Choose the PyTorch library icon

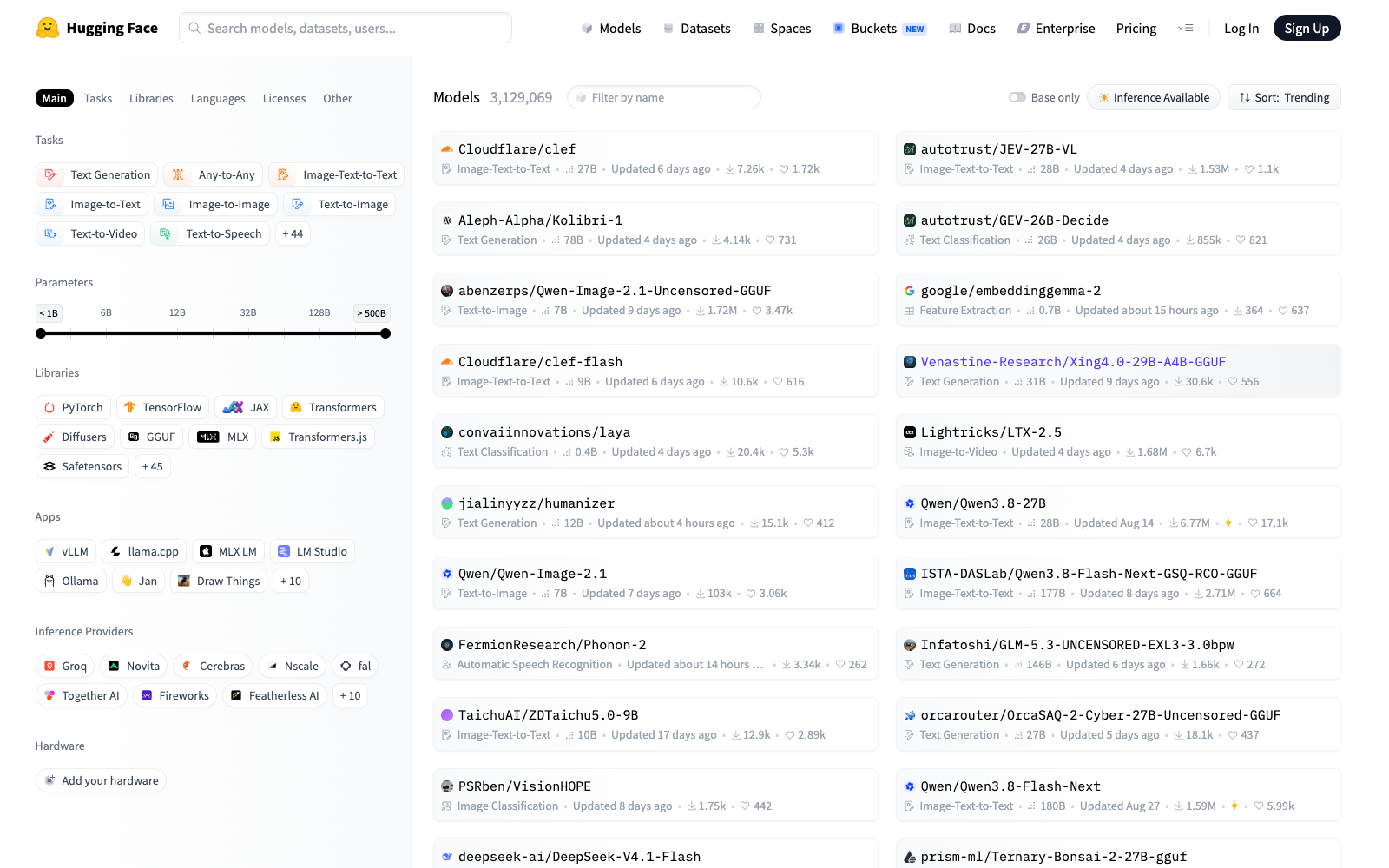pos(49,407)
